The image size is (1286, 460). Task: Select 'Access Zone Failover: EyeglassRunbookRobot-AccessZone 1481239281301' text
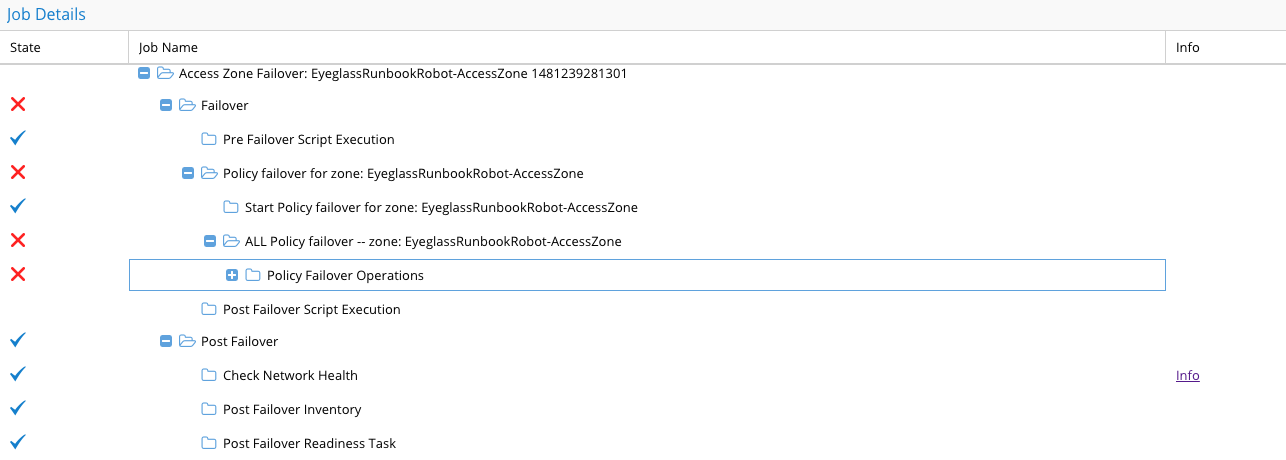(x=403, y=74)
